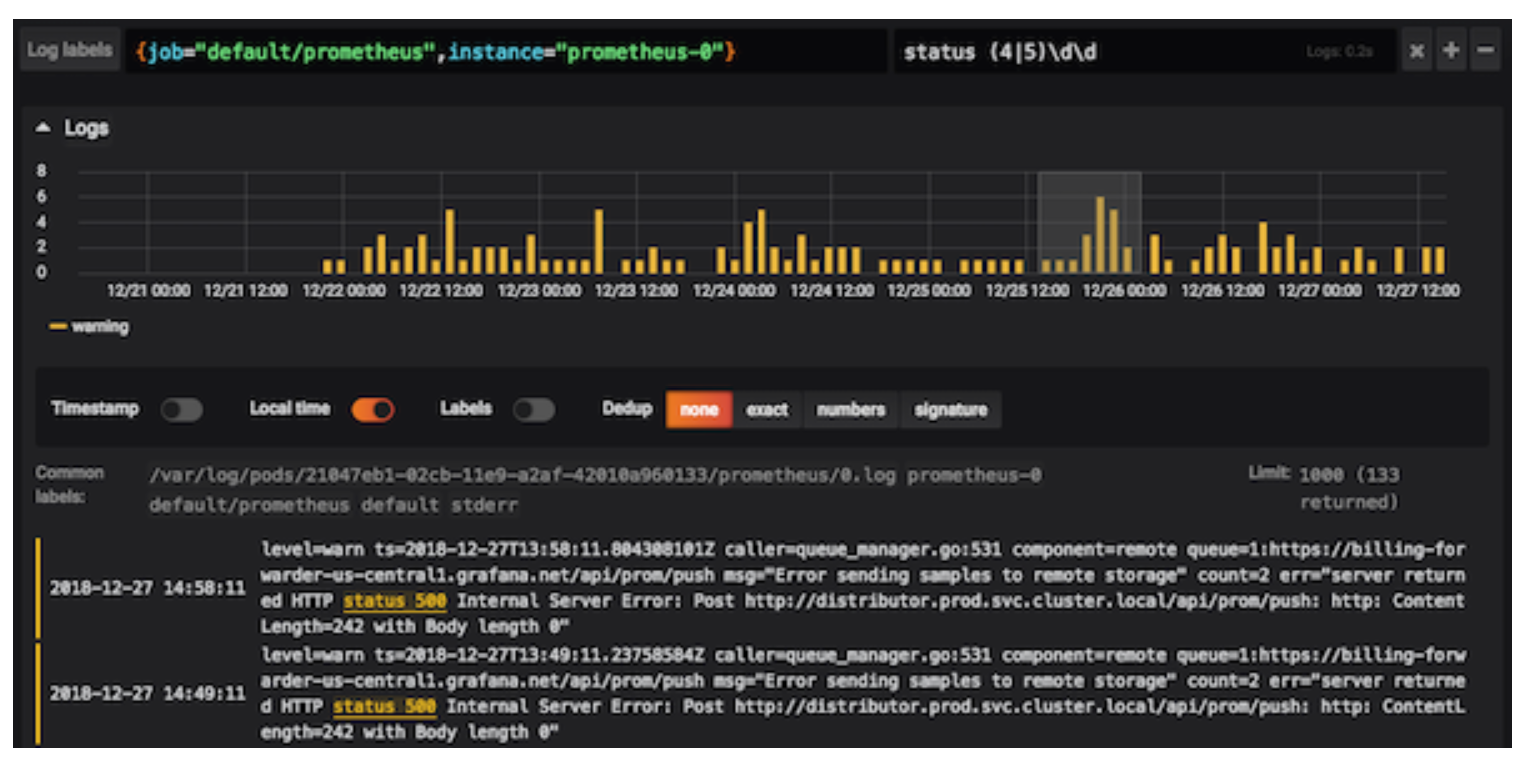
Task: Select Dedup exact option
Action: click(x=767, y=410)
